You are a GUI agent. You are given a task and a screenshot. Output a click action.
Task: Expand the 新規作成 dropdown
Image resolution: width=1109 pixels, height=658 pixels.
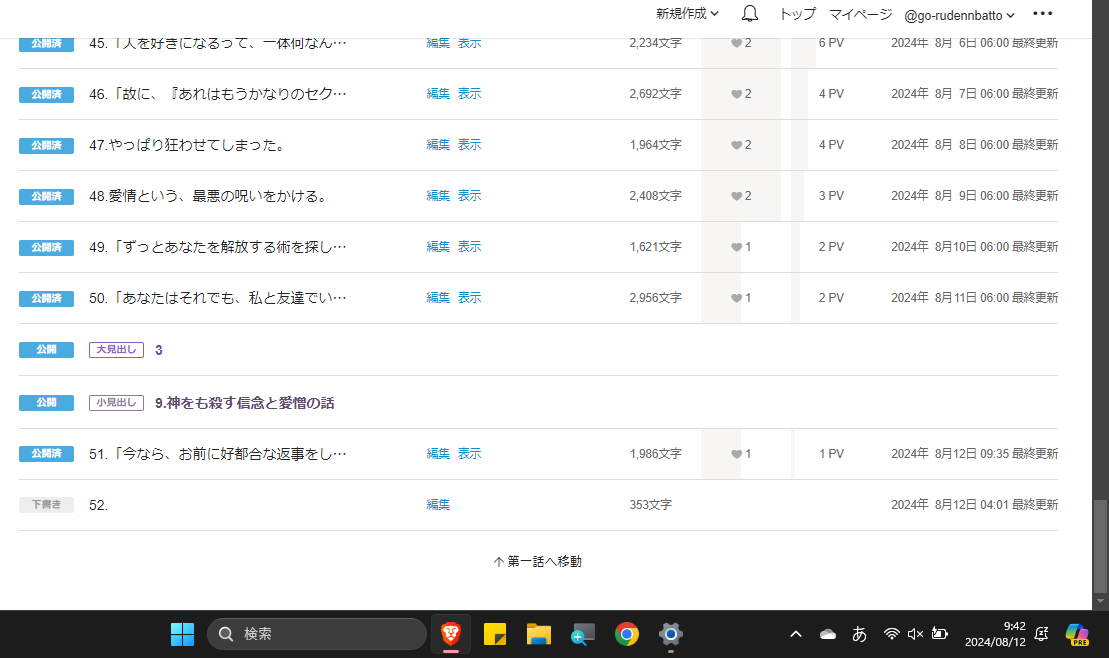pos(687,14)
